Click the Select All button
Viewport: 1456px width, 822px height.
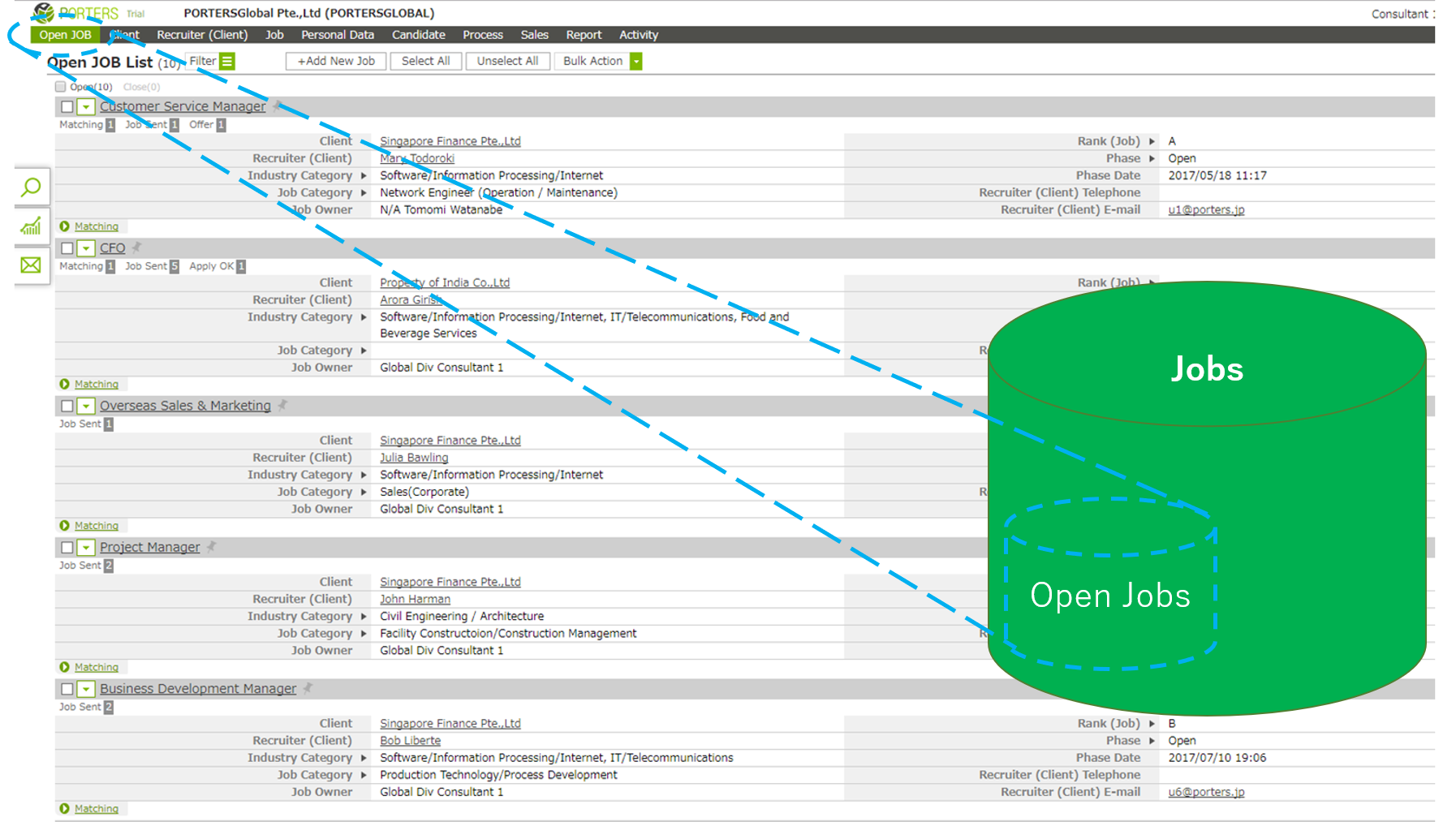point(425,61)
